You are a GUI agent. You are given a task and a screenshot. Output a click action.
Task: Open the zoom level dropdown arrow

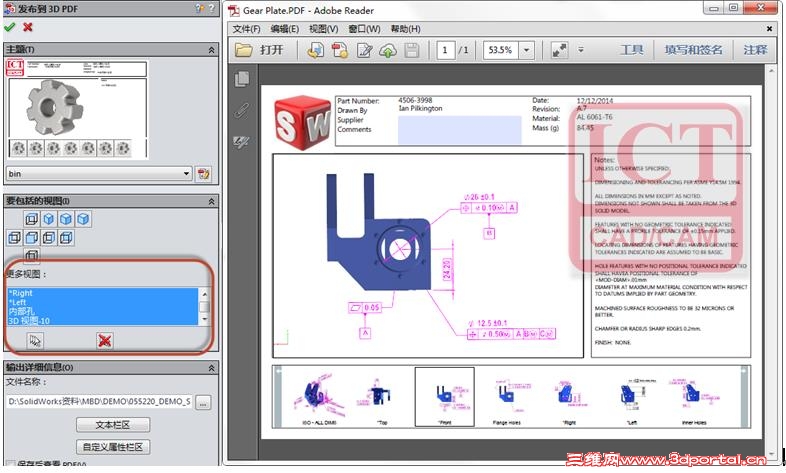[526, 50]
